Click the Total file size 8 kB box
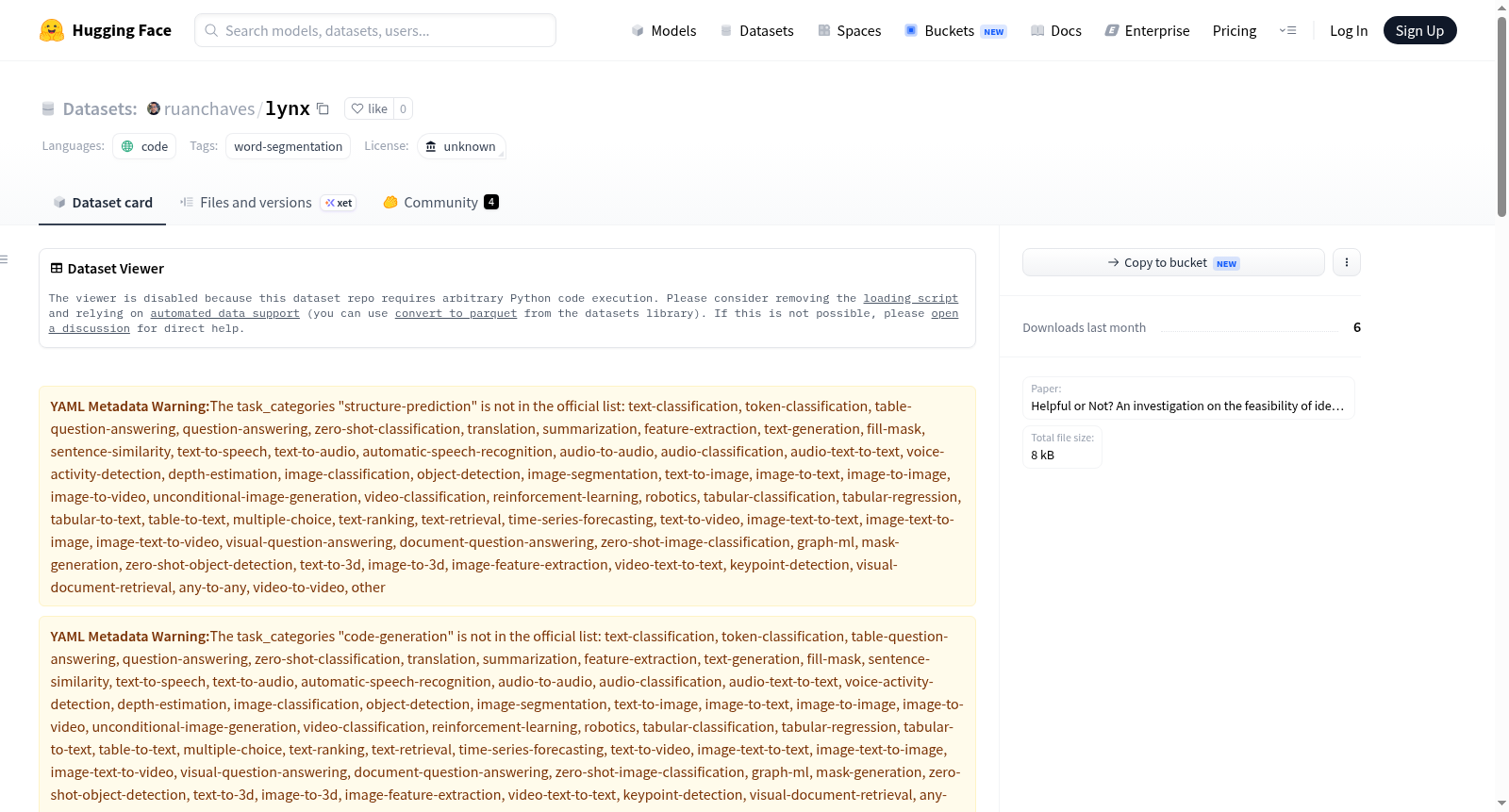Image resolution: width=1509 pixels, height=812 pixels. [1062, 447]
